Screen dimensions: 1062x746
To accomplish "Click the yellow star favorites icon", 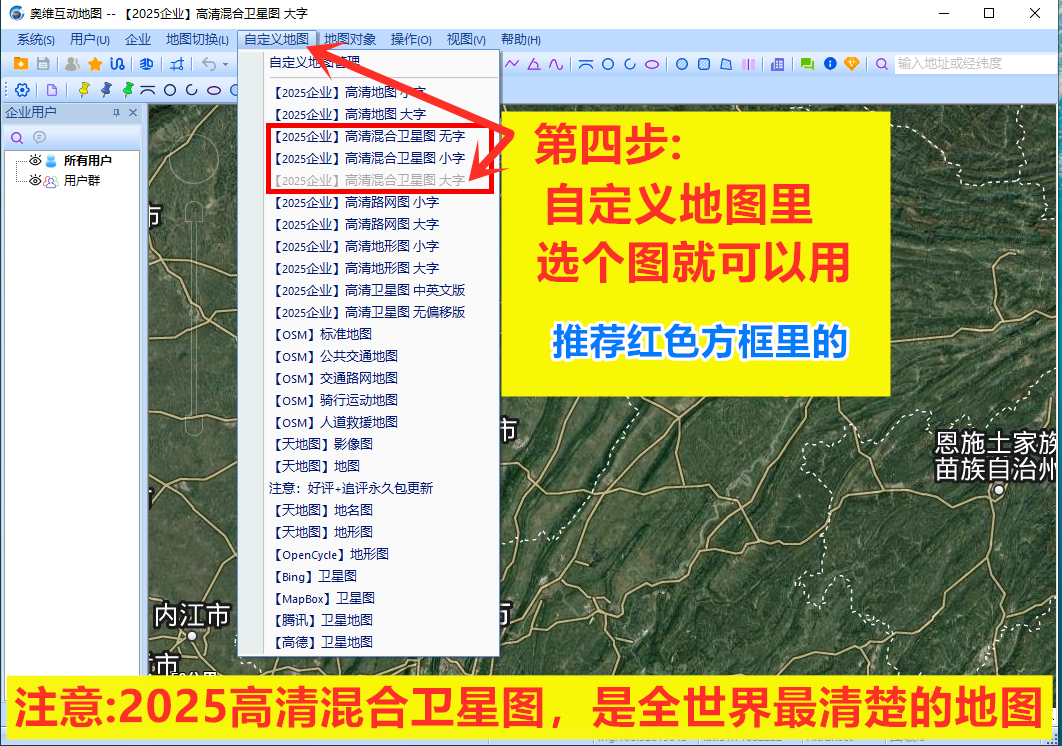I will click(x=95, y=64).
